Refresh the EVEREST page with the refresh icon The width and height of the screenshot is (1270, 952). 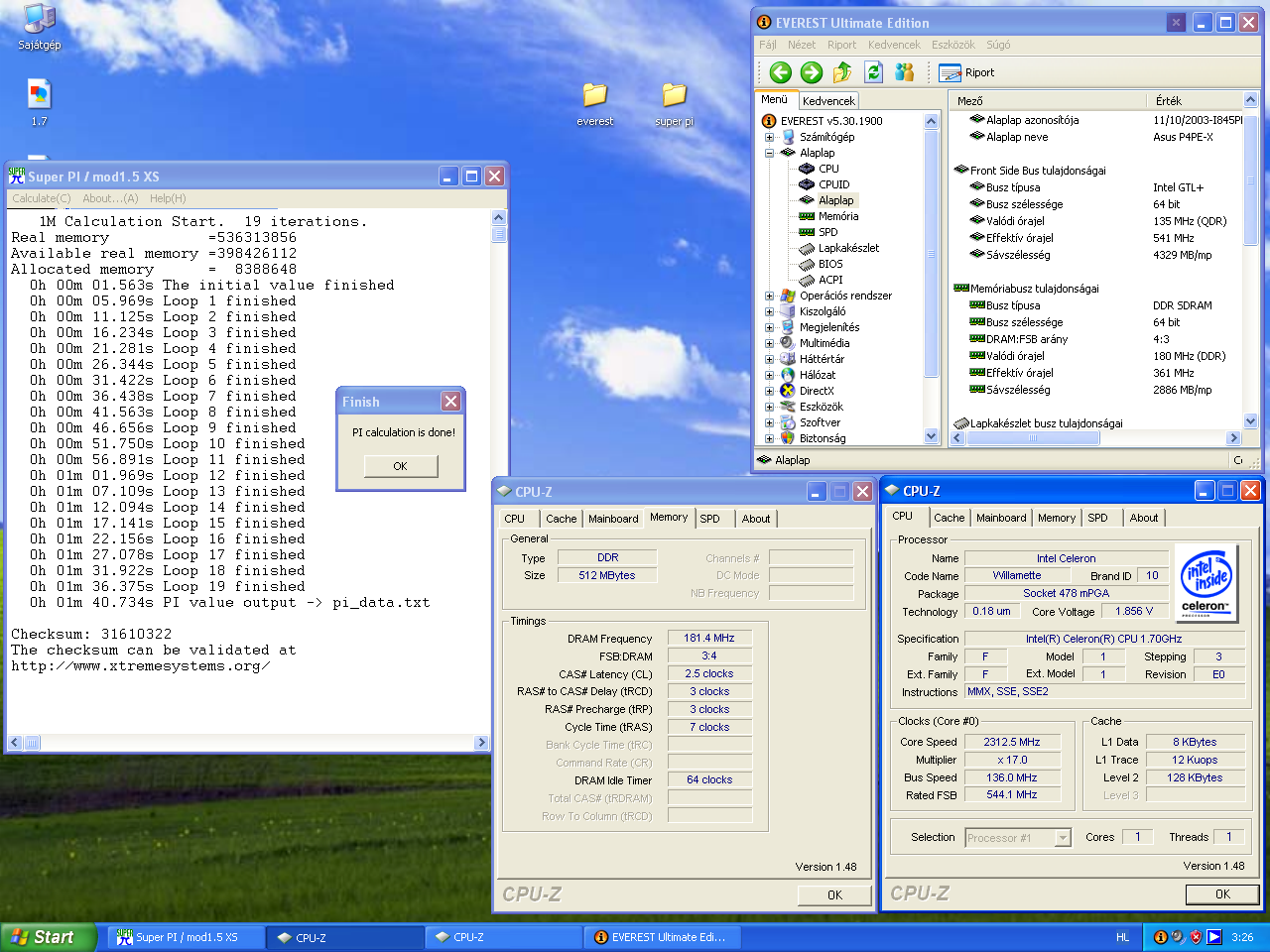(873, 72)
